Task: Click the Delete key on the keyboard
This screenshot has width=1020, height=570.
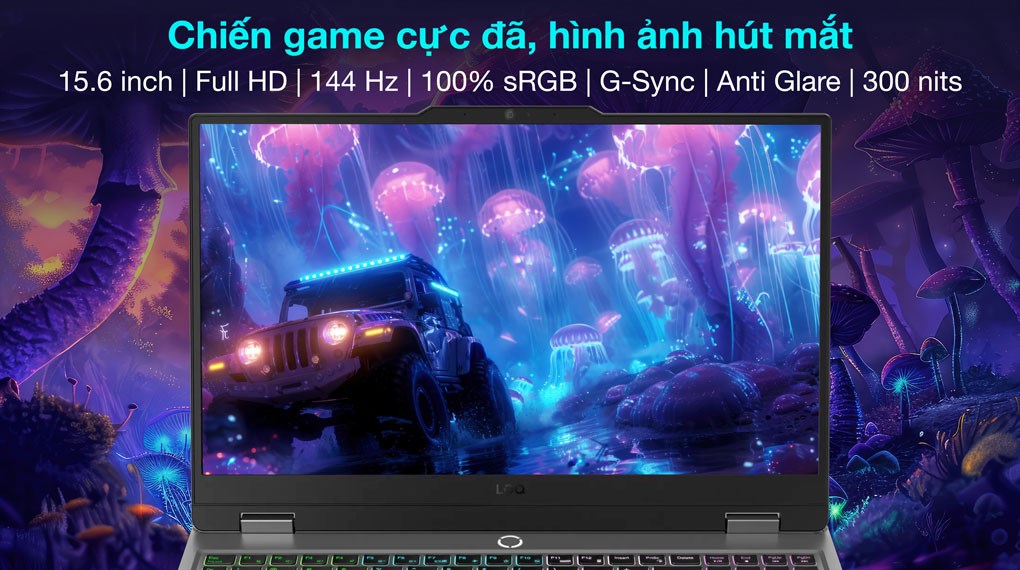Action: click(684, 560)
